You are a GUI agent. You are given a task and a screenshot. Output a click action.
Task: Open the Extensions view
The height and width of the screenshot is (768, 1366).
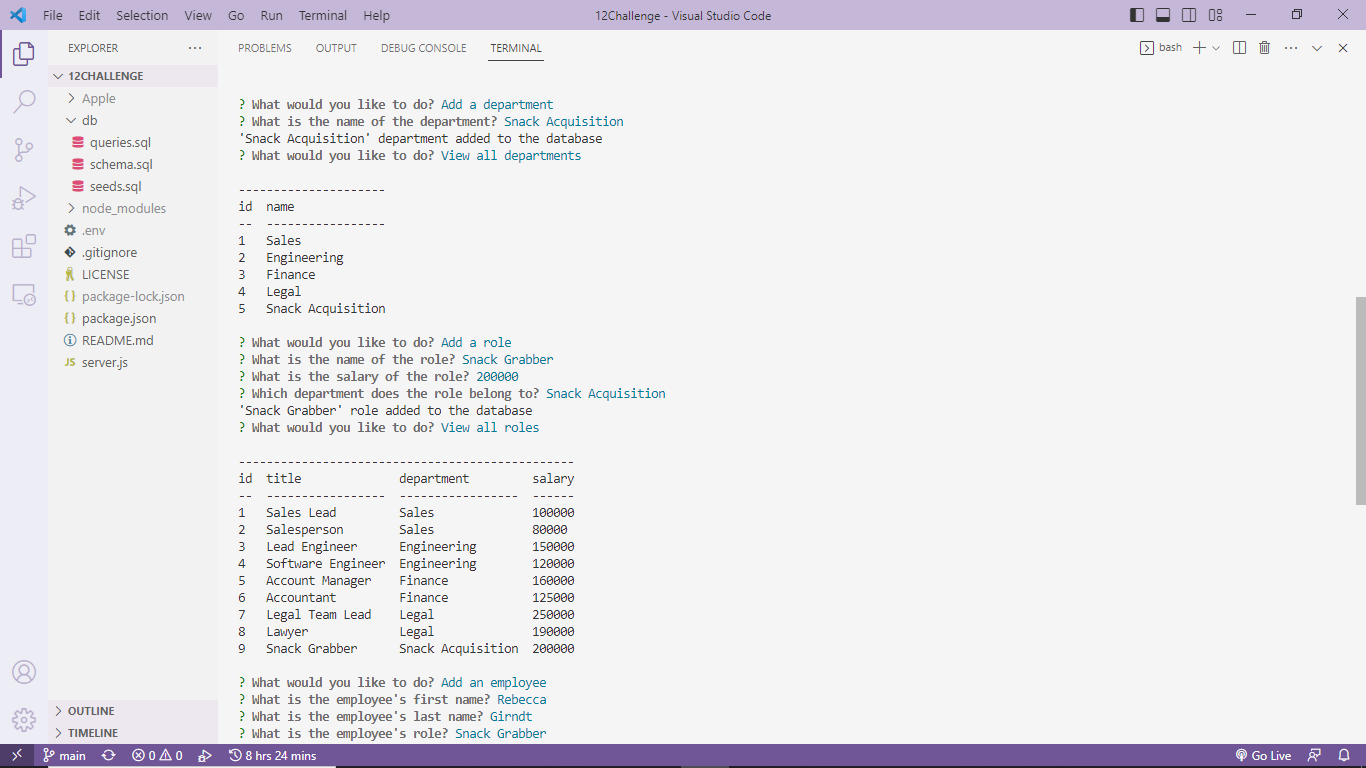click(x=24, y=247)
